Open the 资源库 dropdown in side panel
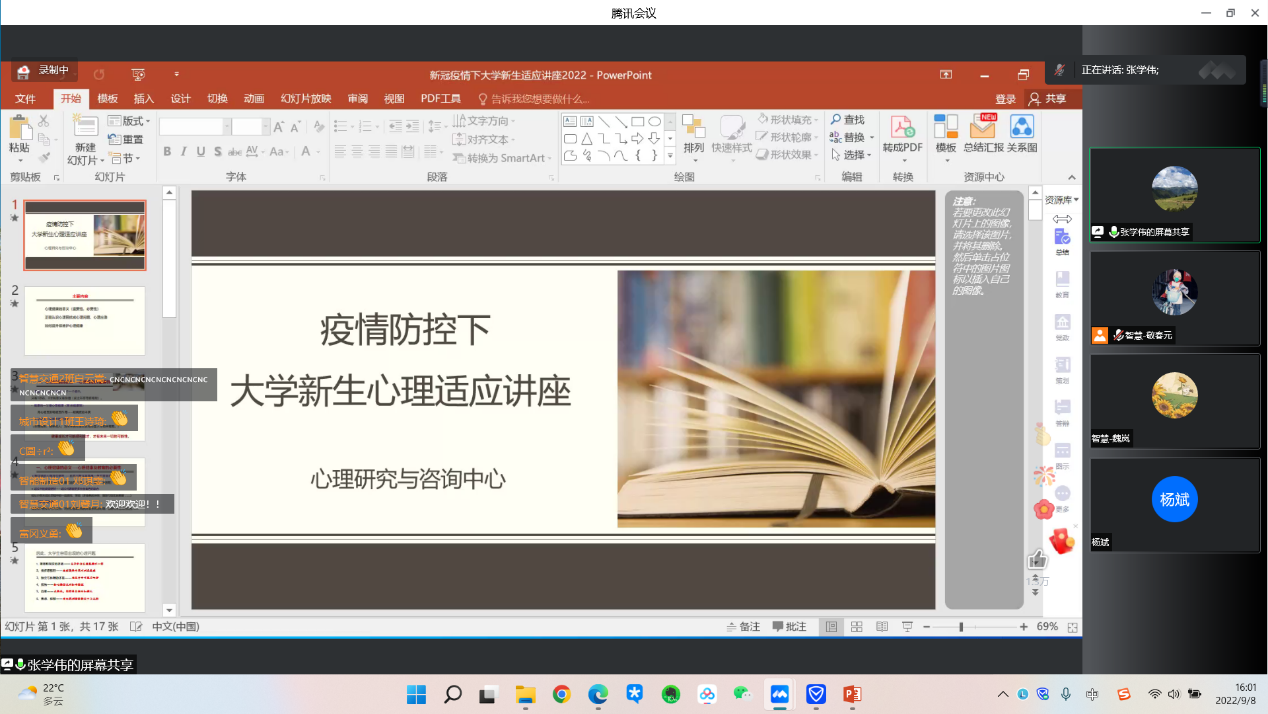The height and width of the screenshot is (714, 1268). pos(1061,200)
